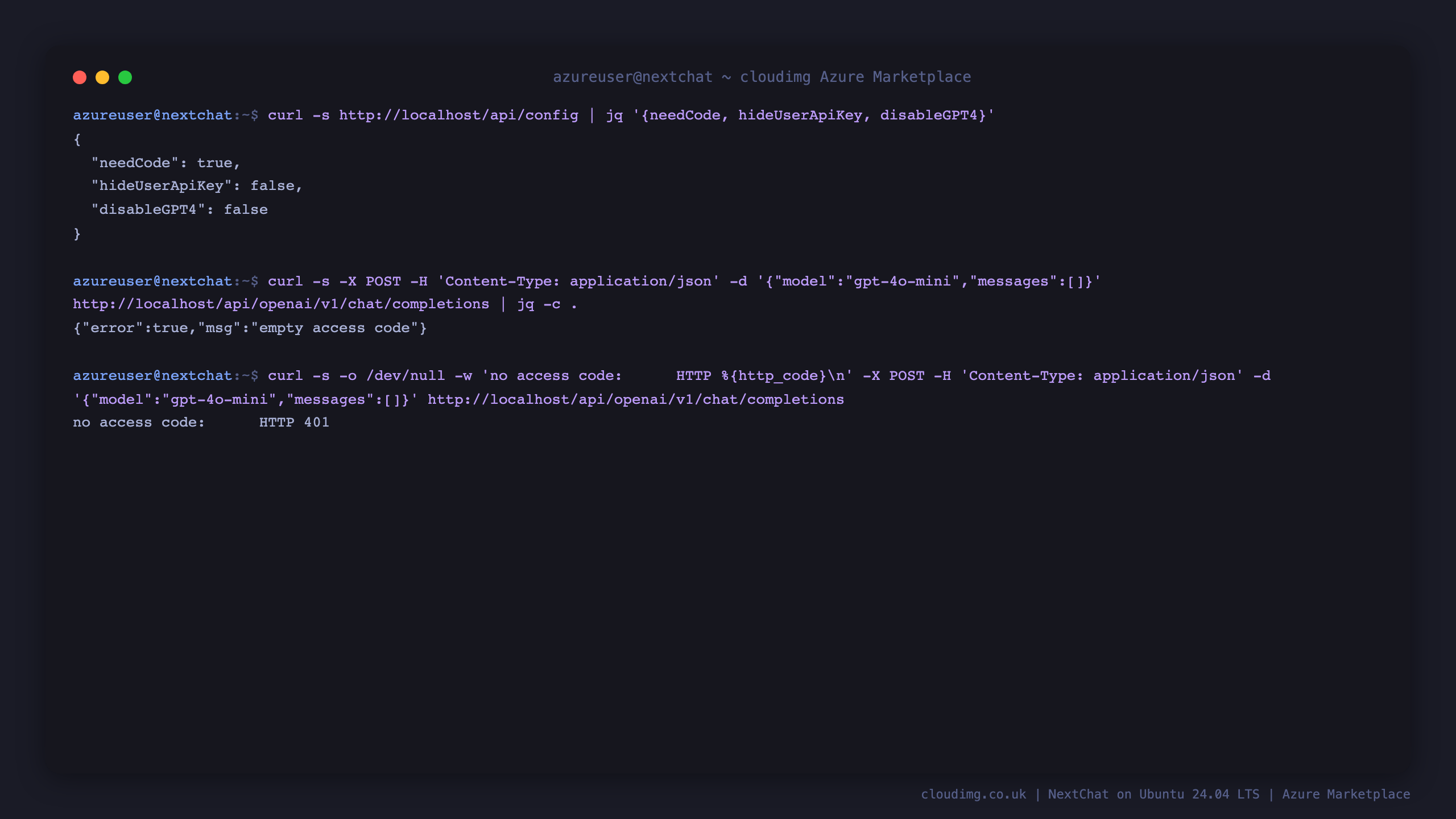This screenshot has width=1456, height=819.
Task: Click 'Azure Marketplace' in the footer
Action: point(1346,794)
